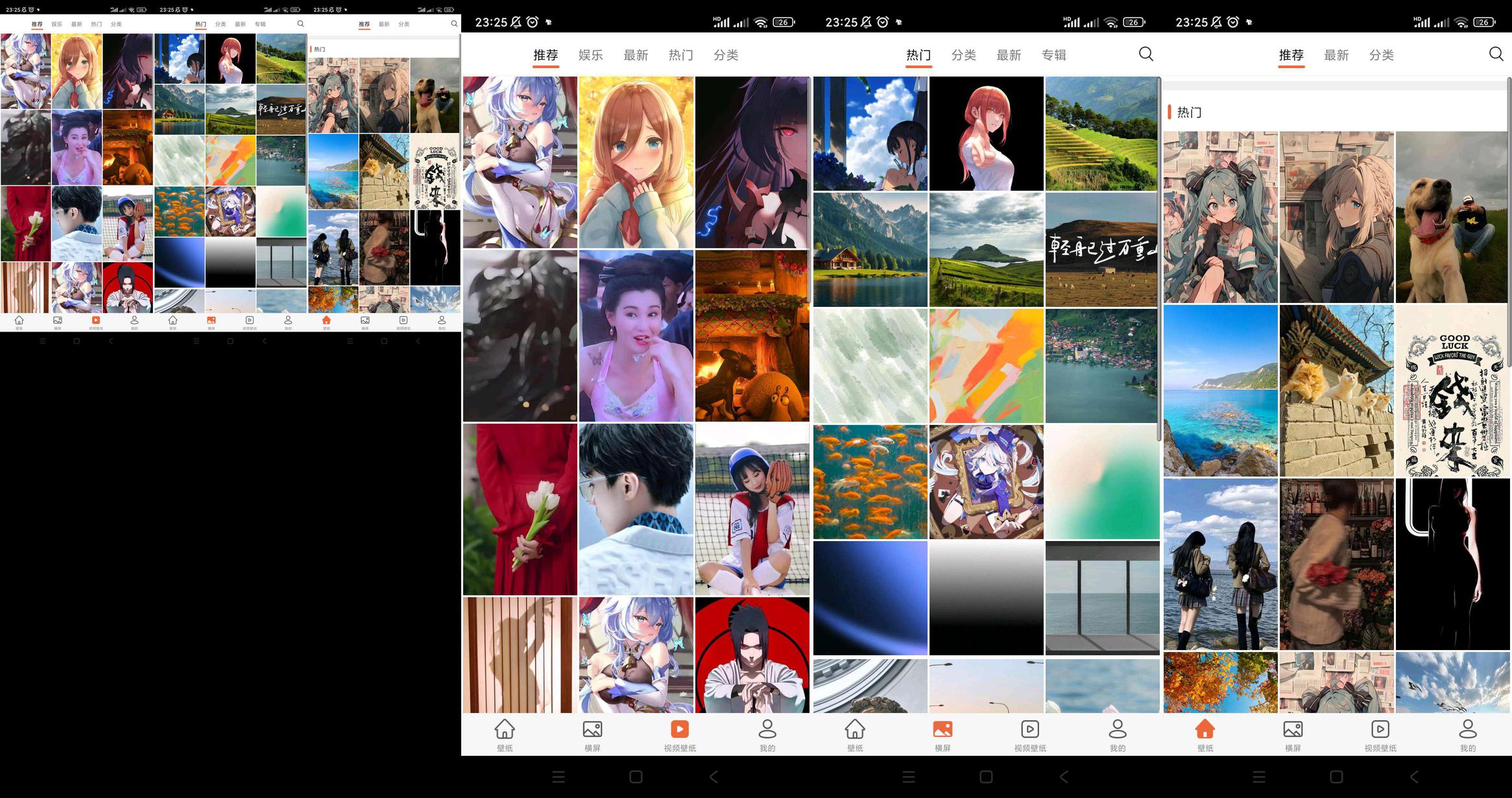Switch to 专辑 tab in large middle screen
1512x798 pixels.
pos(1053,55)
